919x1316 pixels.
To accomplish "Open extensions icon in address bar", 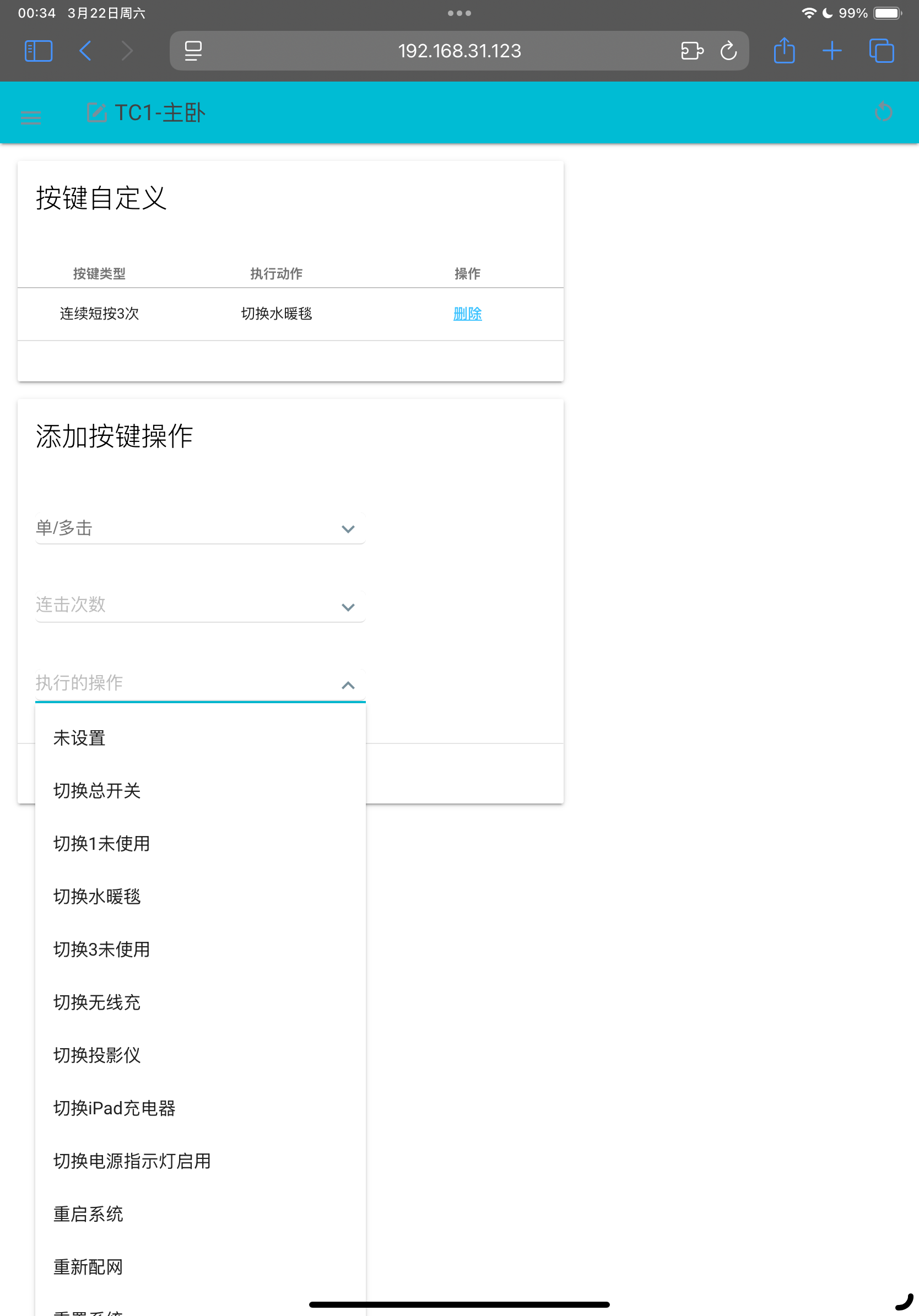I will 691,51.
